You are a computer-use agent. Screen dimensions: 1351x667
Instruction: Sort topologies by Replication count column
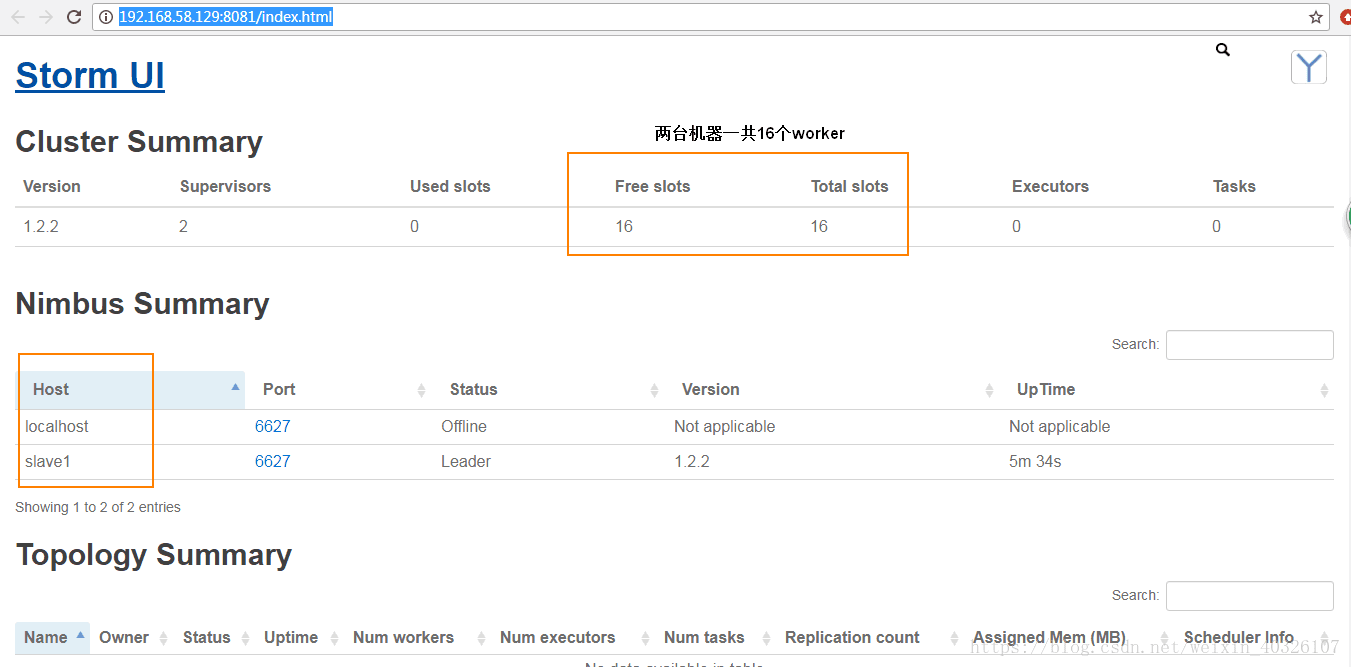[870, 638]
